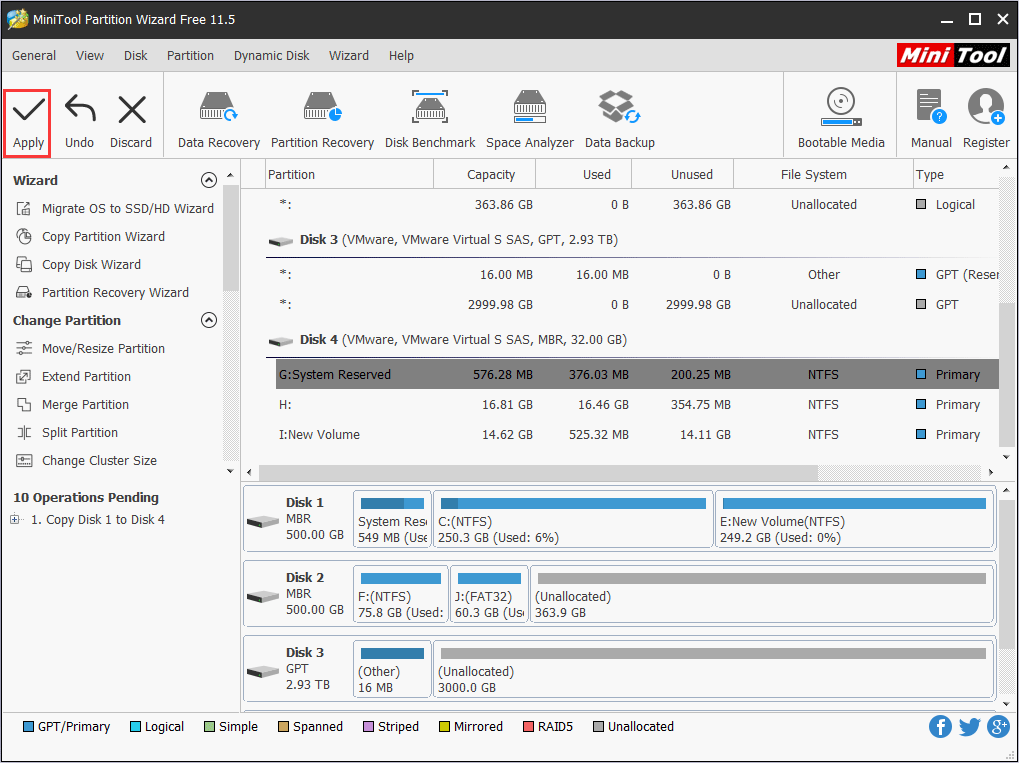
Task: Open the Disk menu
Action: click(x=136, y=56)
